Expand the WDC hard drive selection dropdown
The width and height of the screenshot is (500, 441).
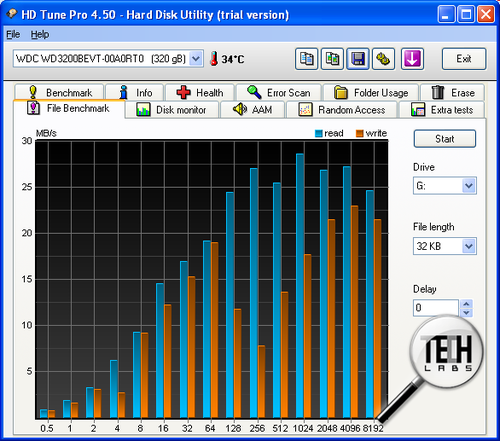click(196, 59)
